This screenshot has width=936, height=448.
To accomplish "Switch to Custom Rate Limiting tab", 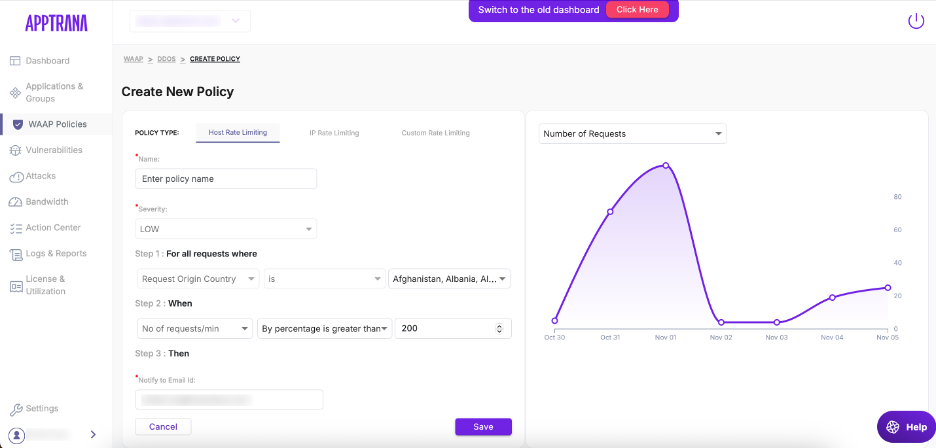I will point(436,133).
